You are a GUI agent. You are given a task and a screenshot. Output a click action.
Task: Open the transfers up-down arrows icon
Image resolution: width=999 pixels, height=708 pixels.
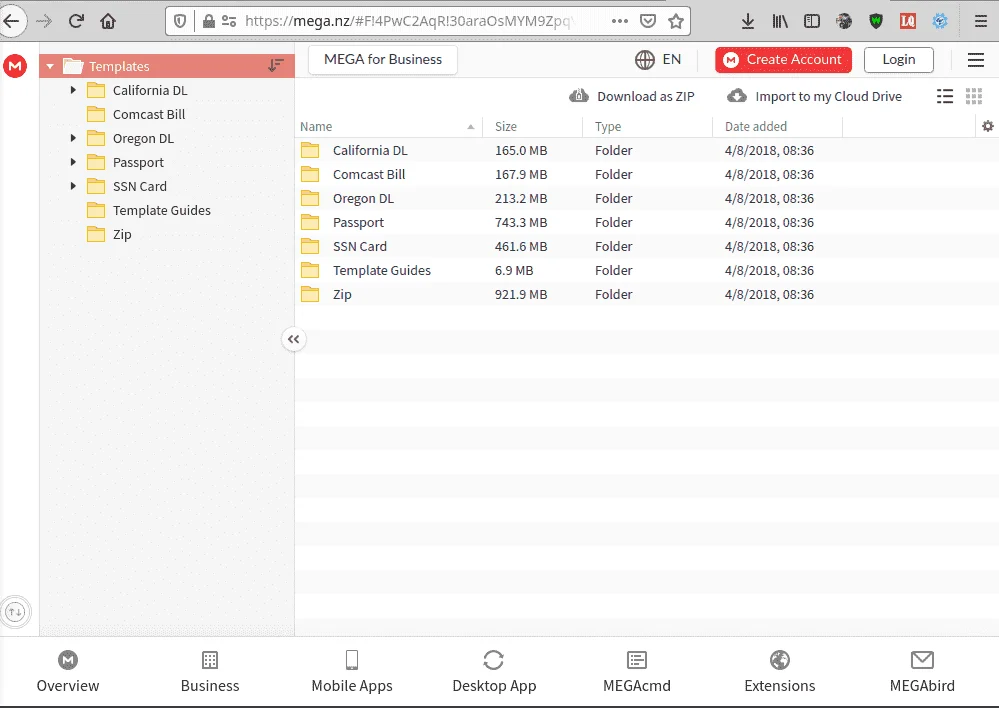pos(15,612)
